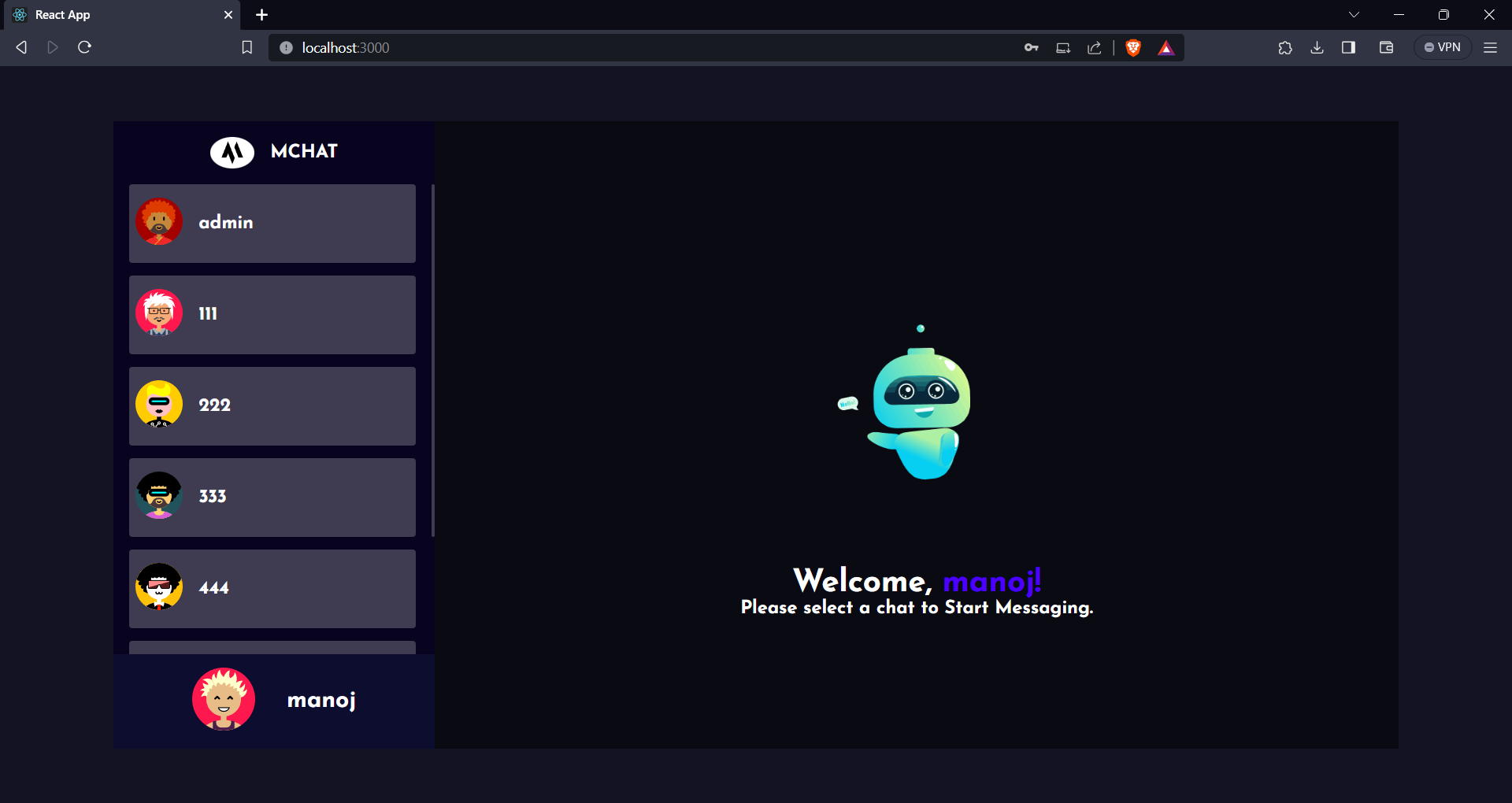This screenshot has width=1512, height=803.
Task: Select user 333 from chat list
Action: tap(272, 497)
